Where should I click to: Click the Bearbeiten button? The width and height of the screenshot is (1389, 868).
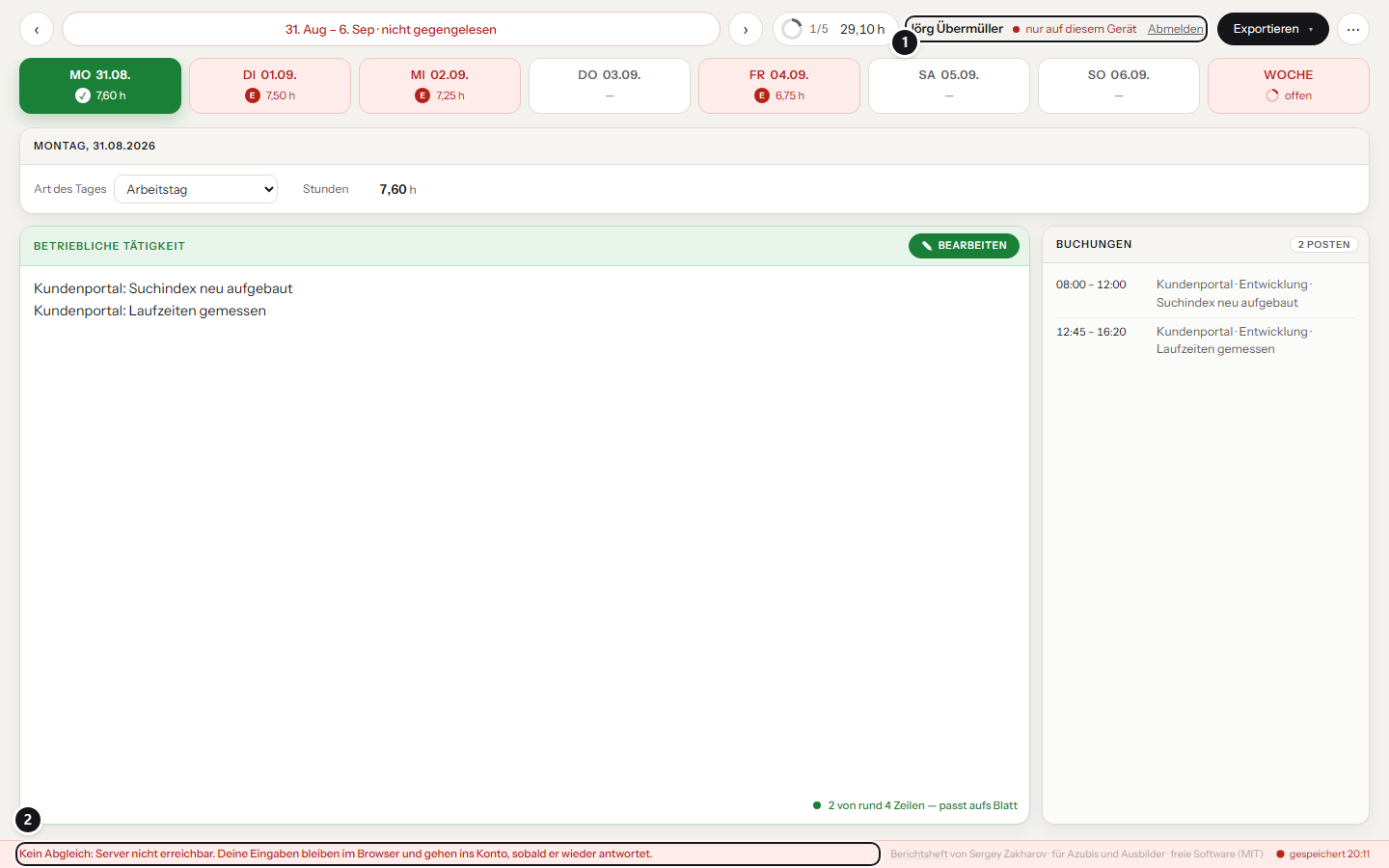pos(964,246)
